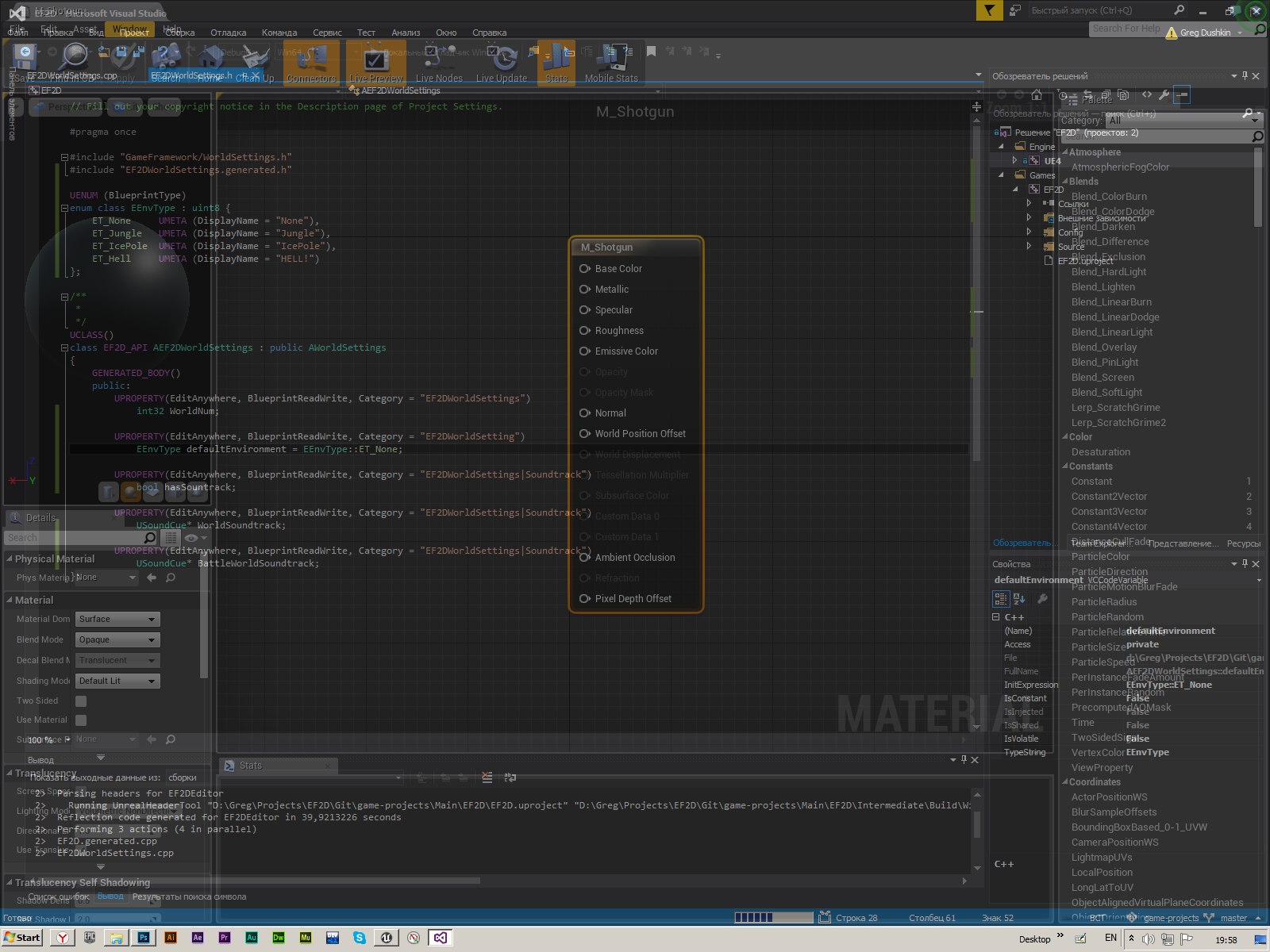Click the master git branch indicator

point(1233,918)
